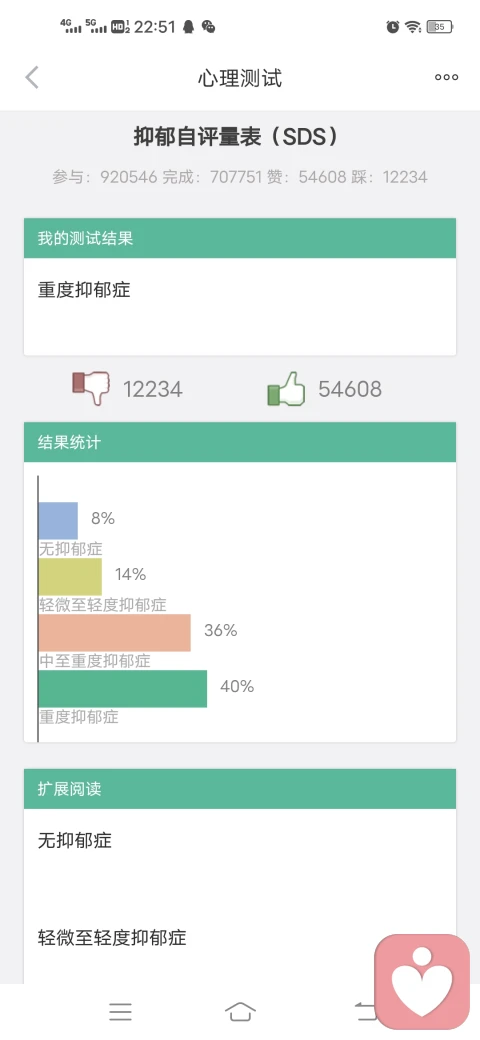Tap the WeChat notification icon in status bar

[208, 27]
